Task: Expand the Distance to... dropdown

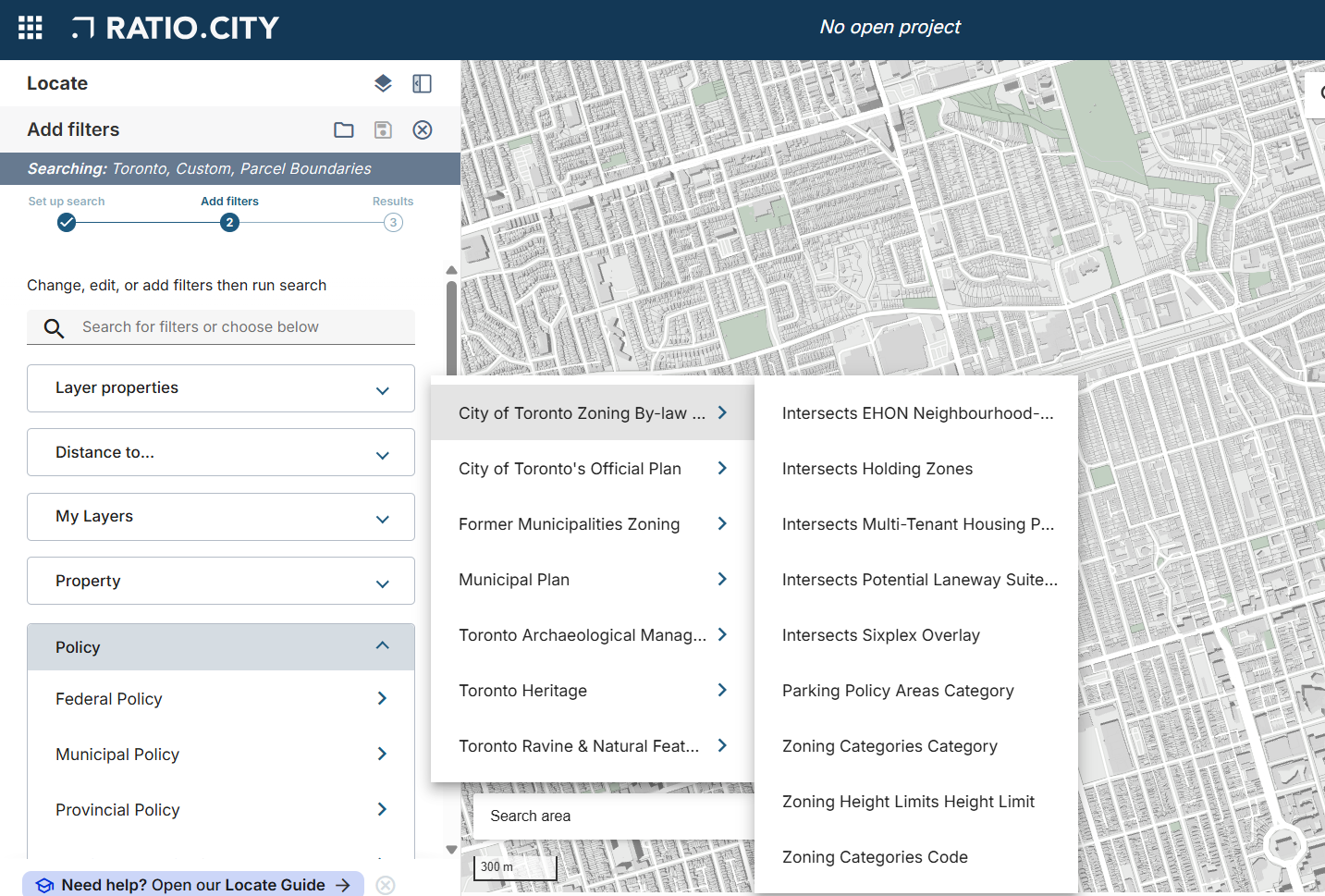Action: point(221,452)
